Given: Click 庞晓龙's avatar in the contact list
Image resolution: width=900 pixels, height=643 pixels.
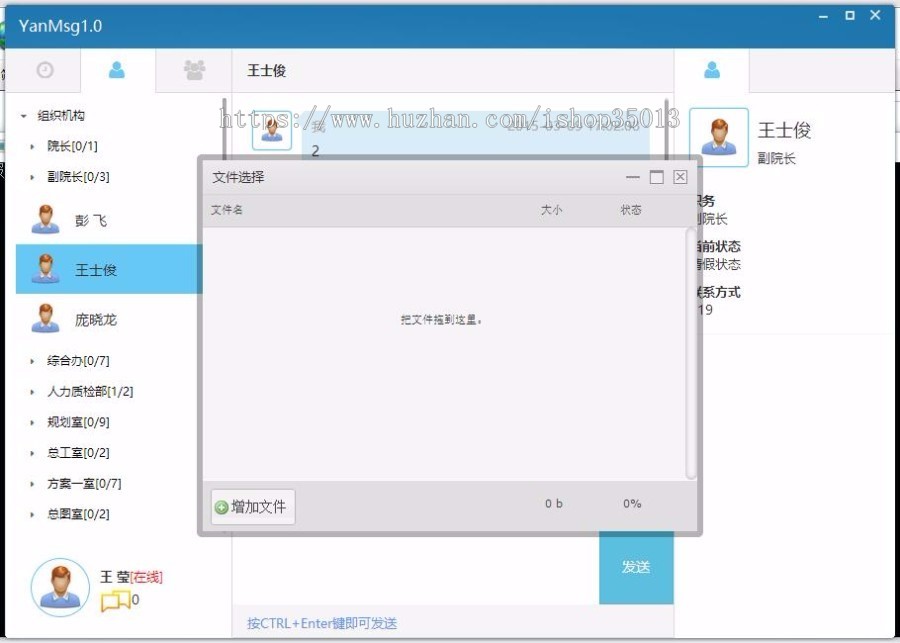Looking at the screenshot, I should [45, 318].
